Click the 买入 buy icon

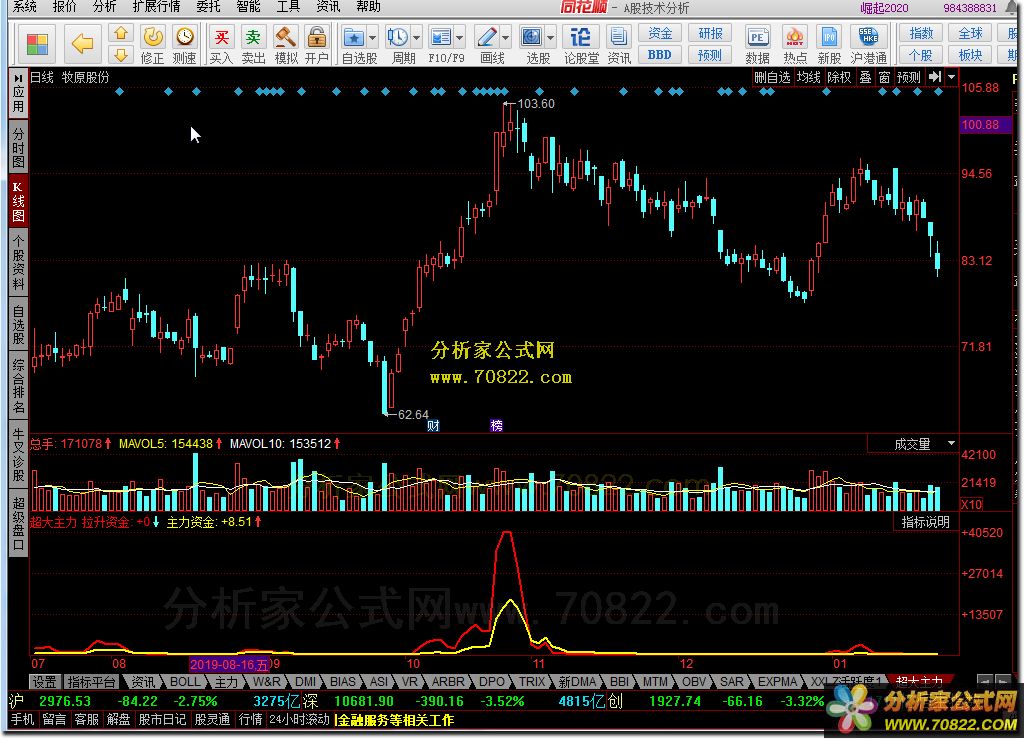222,44
